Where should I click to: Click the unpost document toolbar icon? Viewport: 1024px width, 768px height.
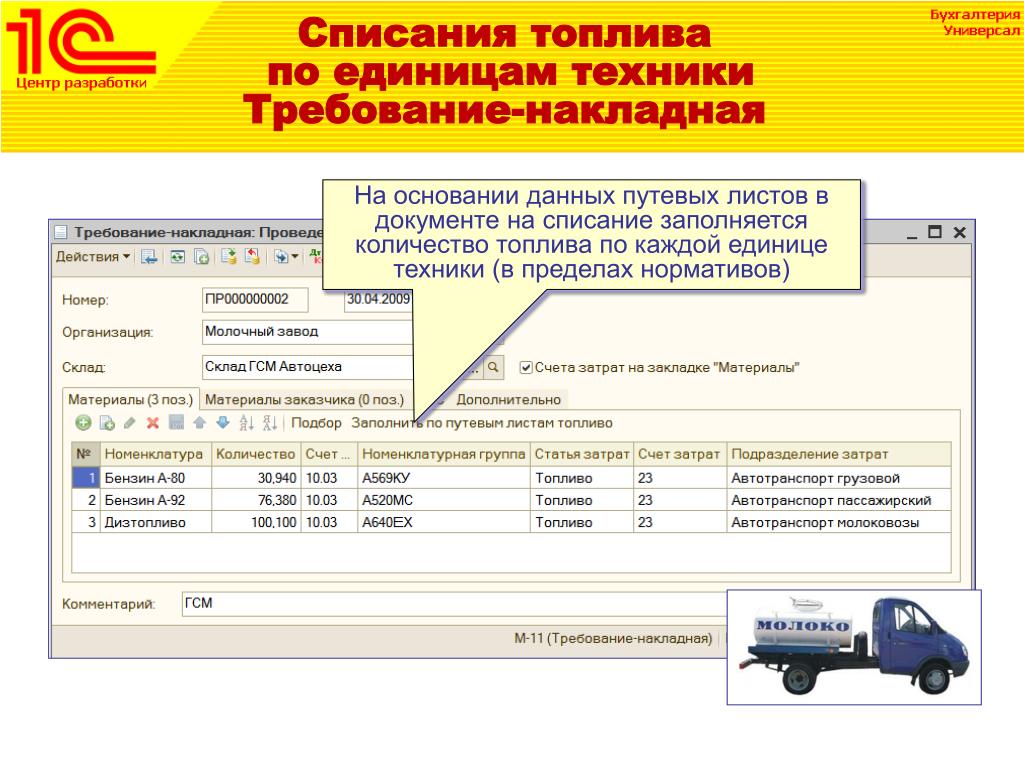coord(252,257)
